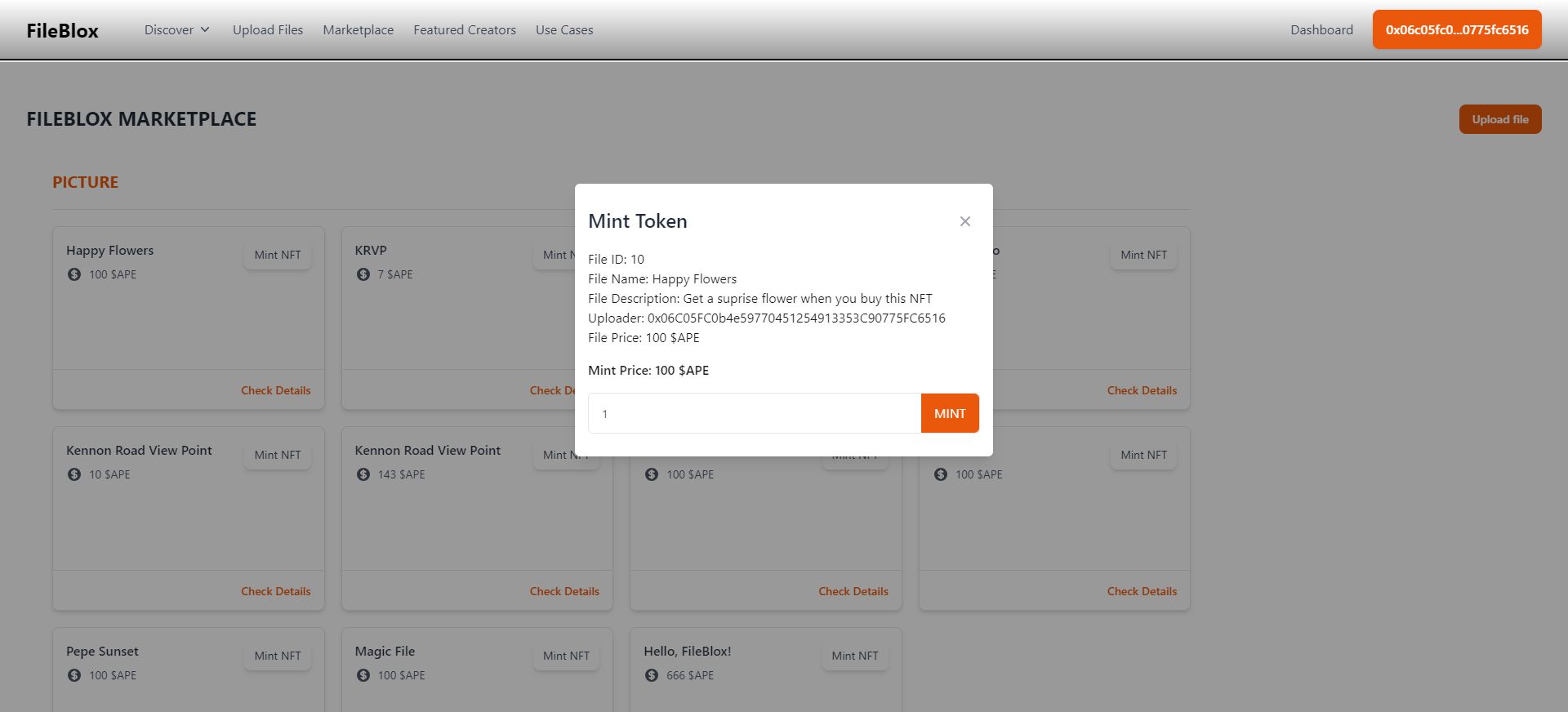
Task: Select the uploader address text in dialog
Action: 796,318
